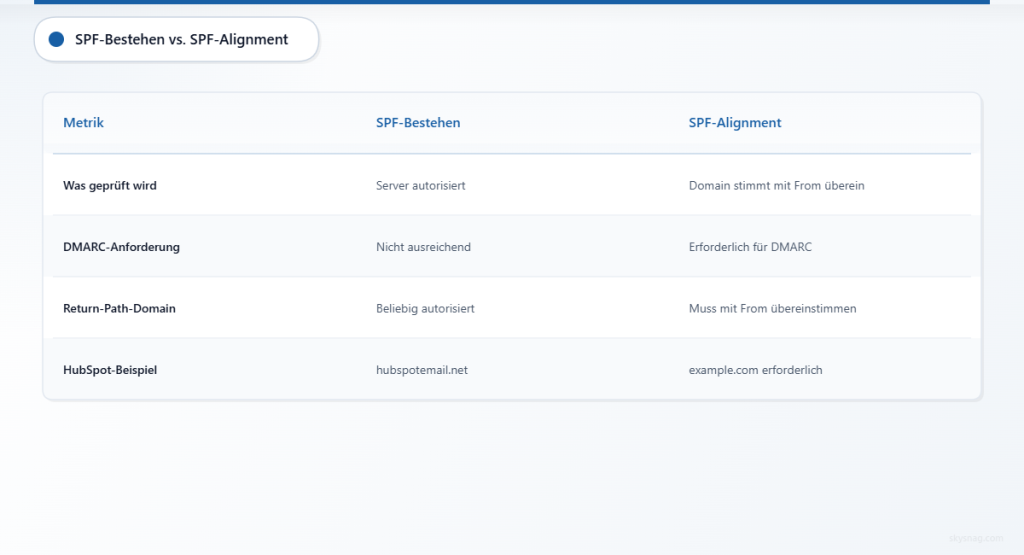This screenshot has width=1024, height=555.
Task: Click the blue circle icon in title pill
Action: tap(56, 39)
